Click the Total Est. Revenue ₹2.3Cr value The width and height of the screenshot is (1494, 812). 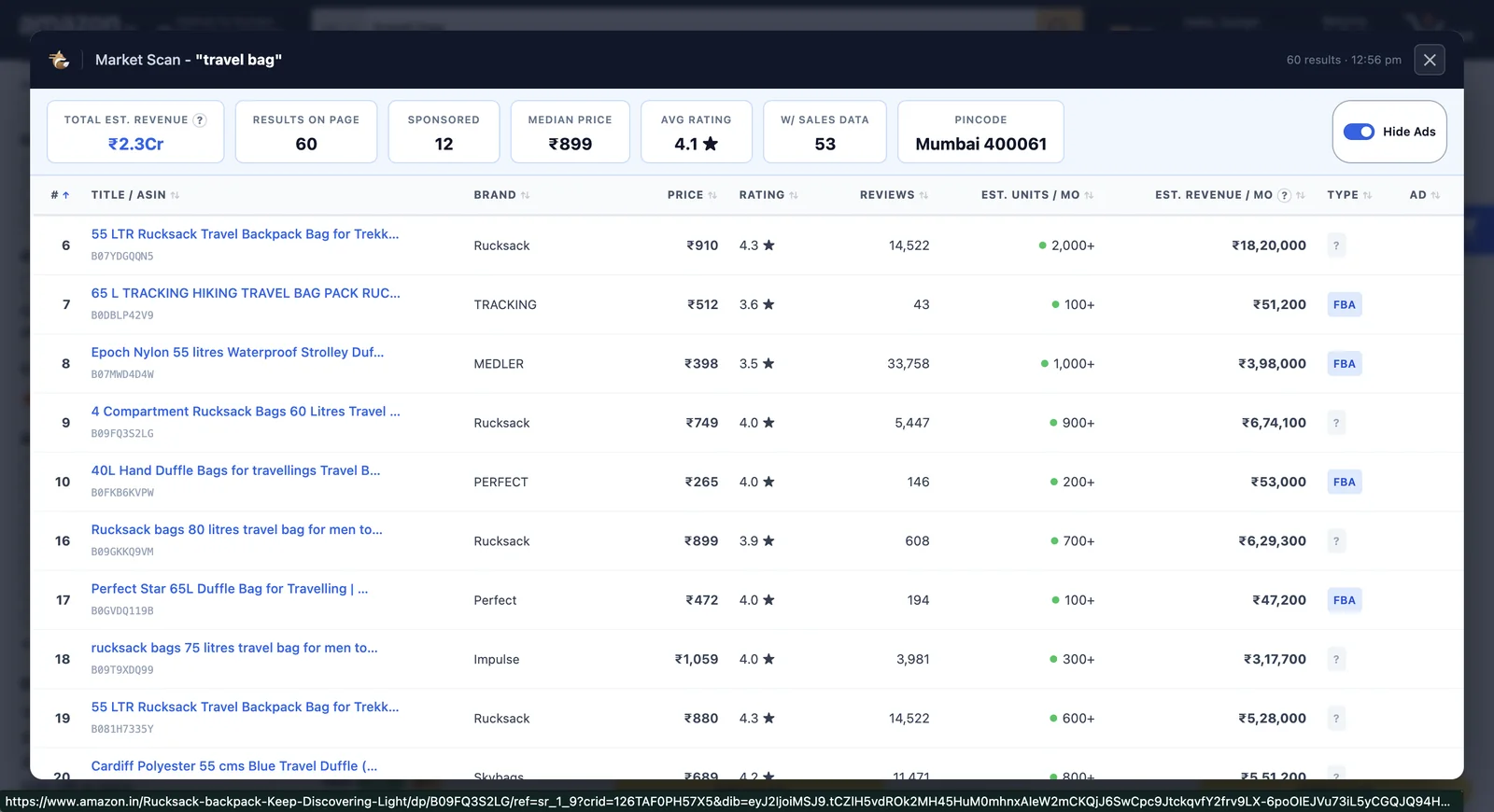coord(135,144)
